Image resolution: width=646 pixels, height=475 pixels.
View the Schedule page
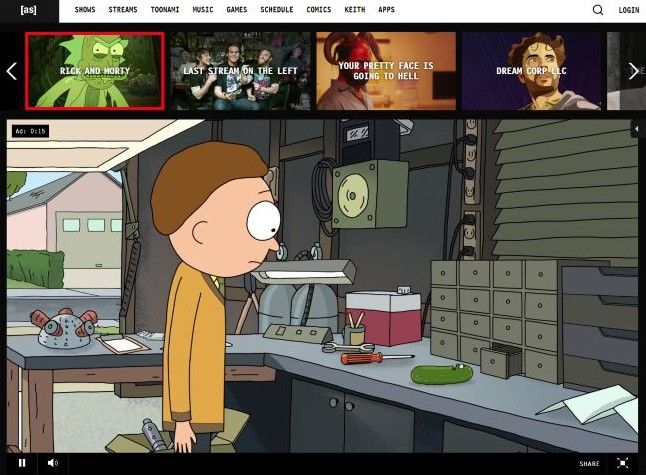pyautogui.click(x=277, y=10)
